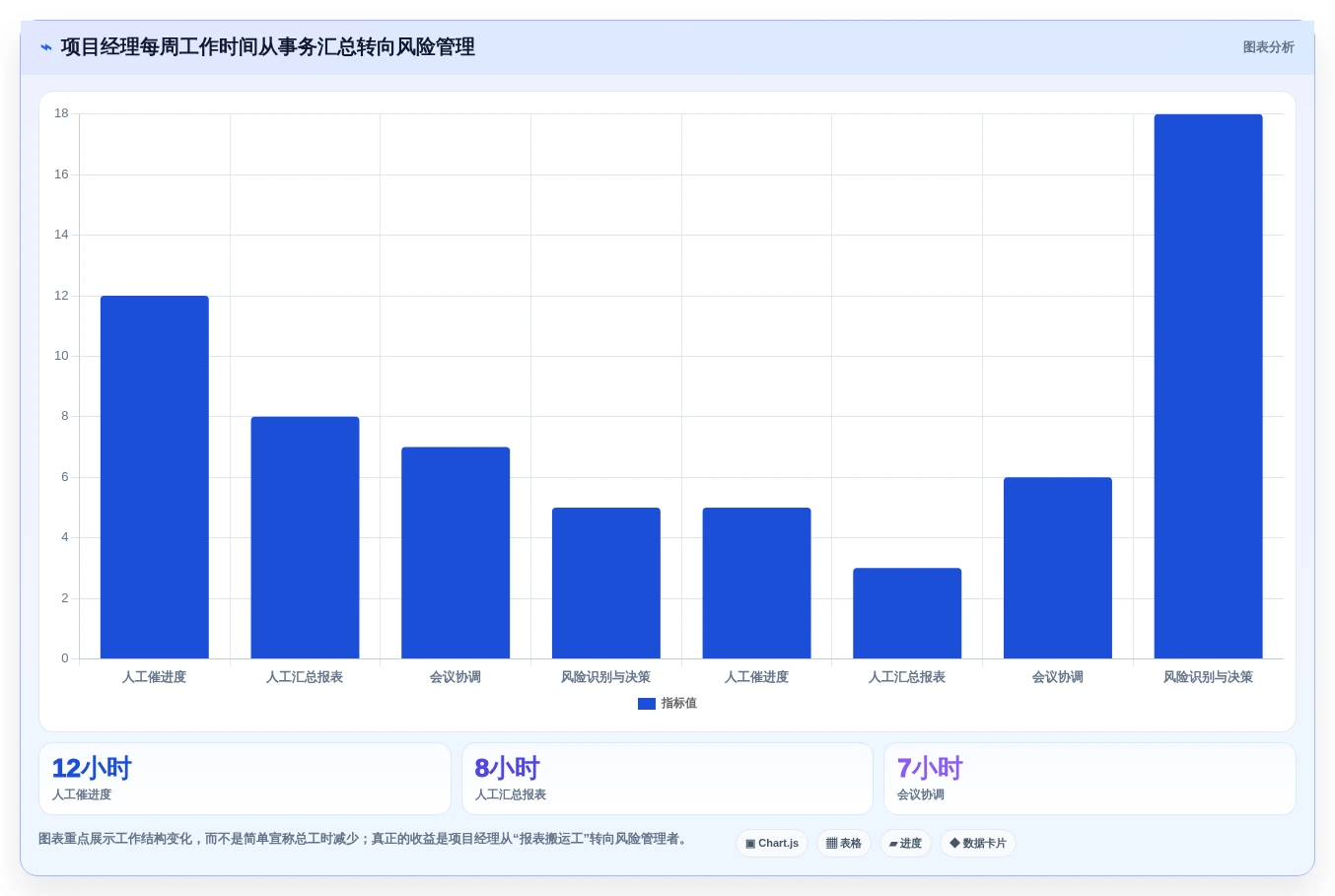Select the 进度 tag chip

click(x=905, y=844)
